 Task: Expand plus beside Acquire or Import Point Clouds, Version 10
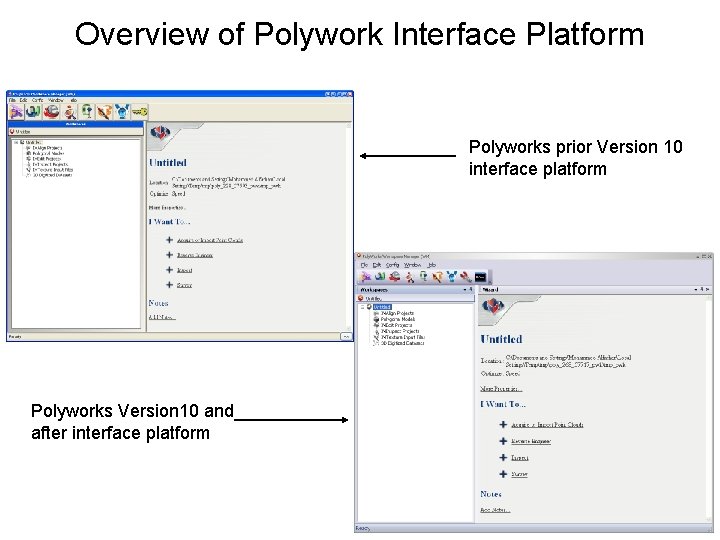[503, 425]
